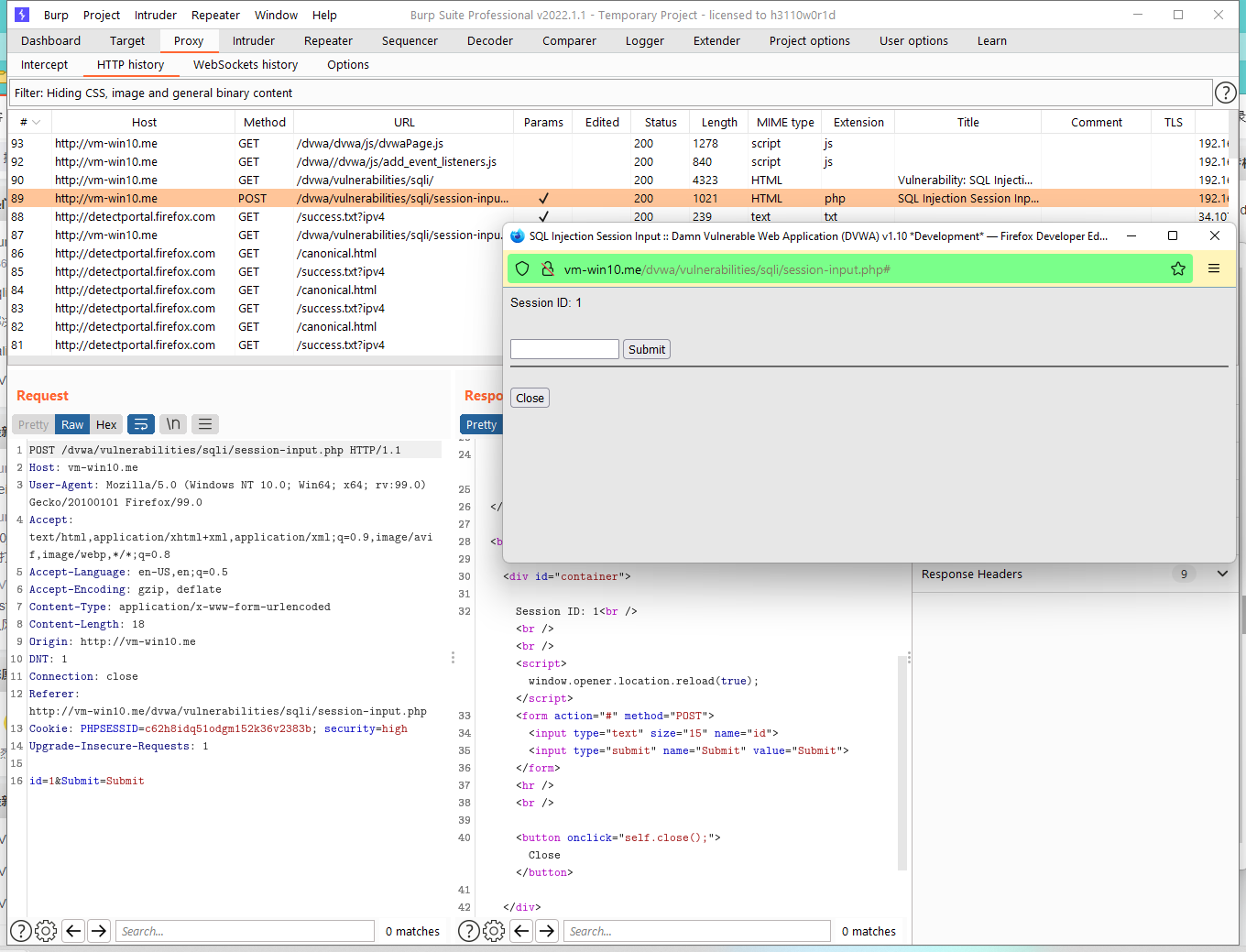Sort the history by the Status column header
Screen dimensions: 1246x952
(x=661, y=122)
